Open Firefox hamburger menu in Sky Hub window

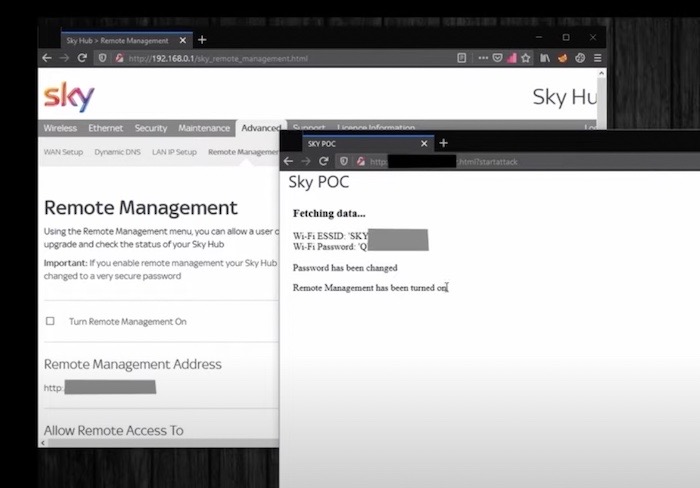[598, 58]
